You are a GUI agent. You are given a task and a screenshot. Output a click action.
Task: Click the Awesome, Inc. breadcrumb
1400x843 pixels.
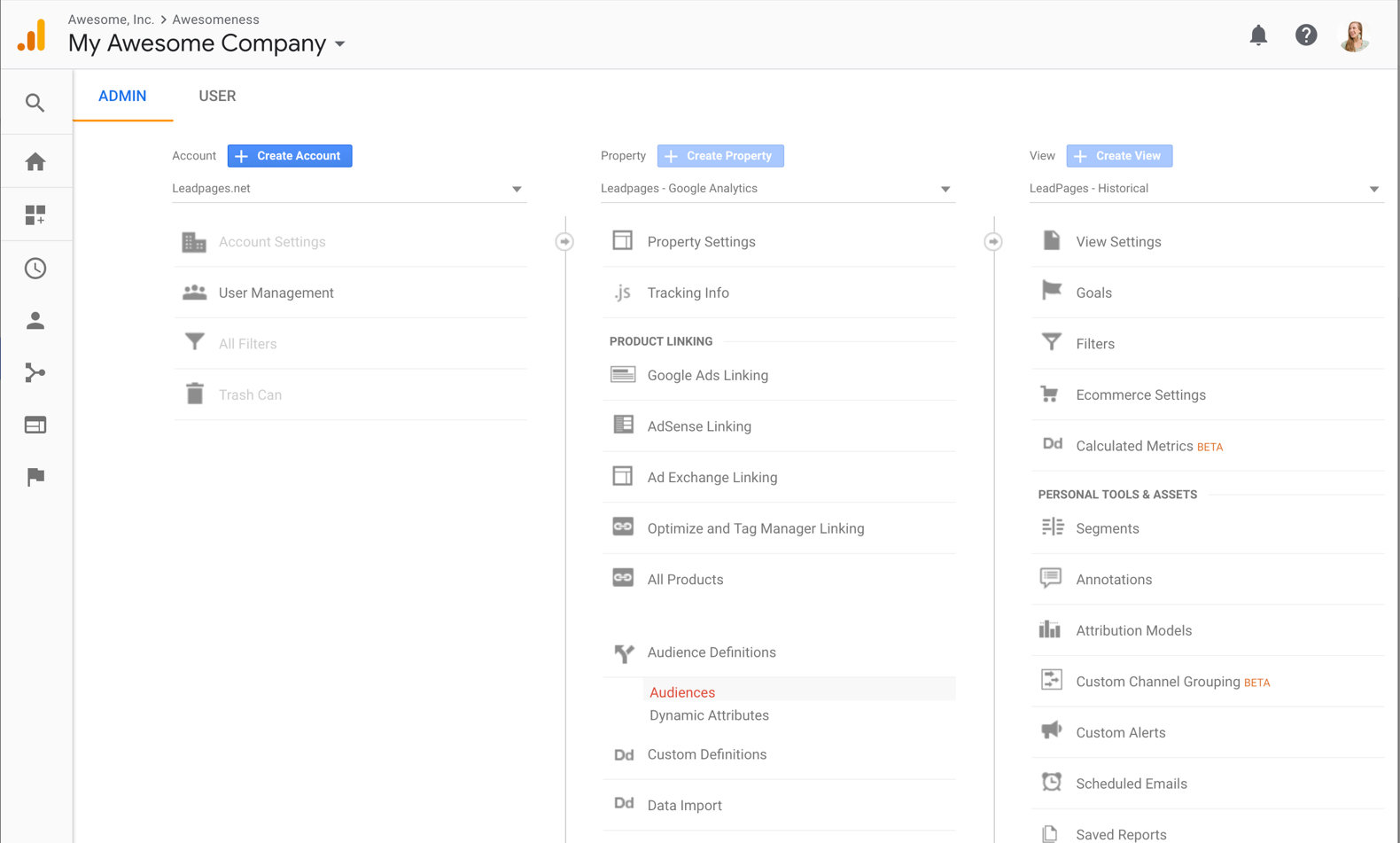click(111, 20)
